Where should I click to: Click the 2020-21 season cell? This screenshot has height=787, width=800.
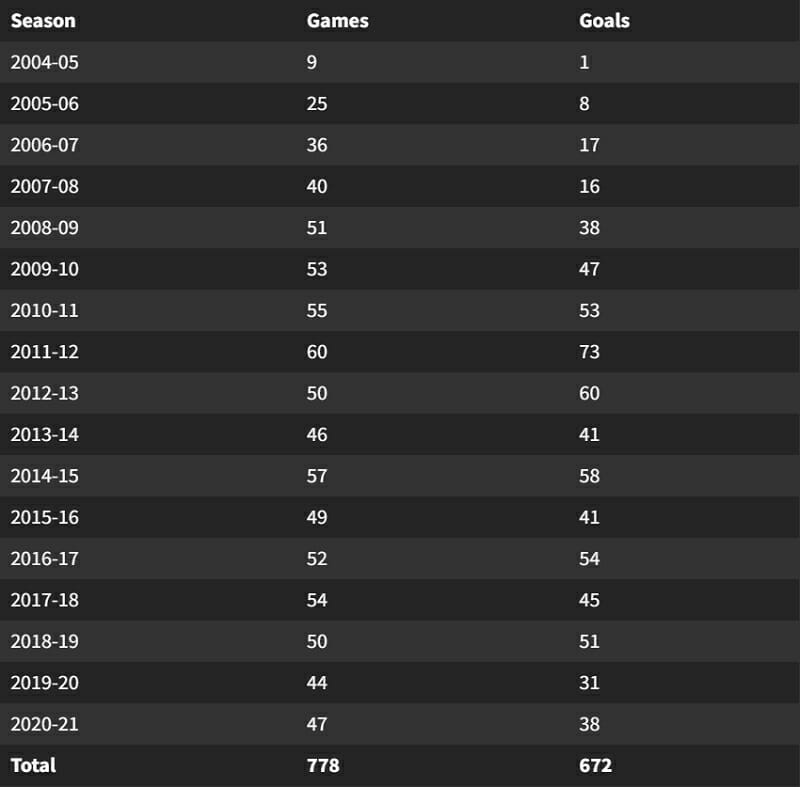pyautogui.click(x=44, y=725)
